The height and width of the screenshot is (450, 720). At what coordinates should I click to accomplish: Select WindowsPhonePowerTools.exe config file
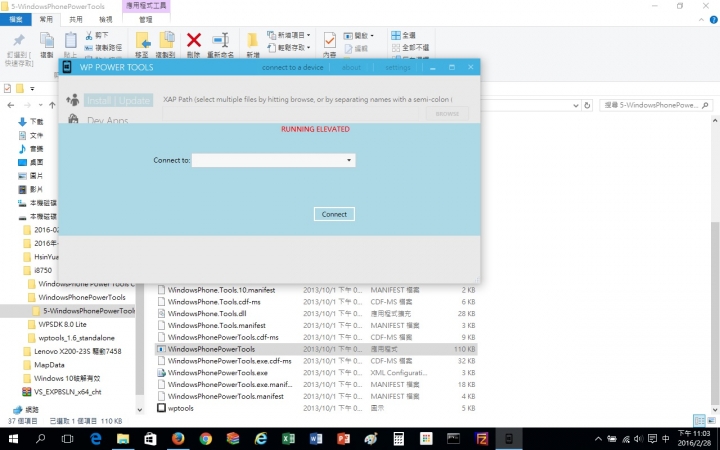(x=217, y=373)
